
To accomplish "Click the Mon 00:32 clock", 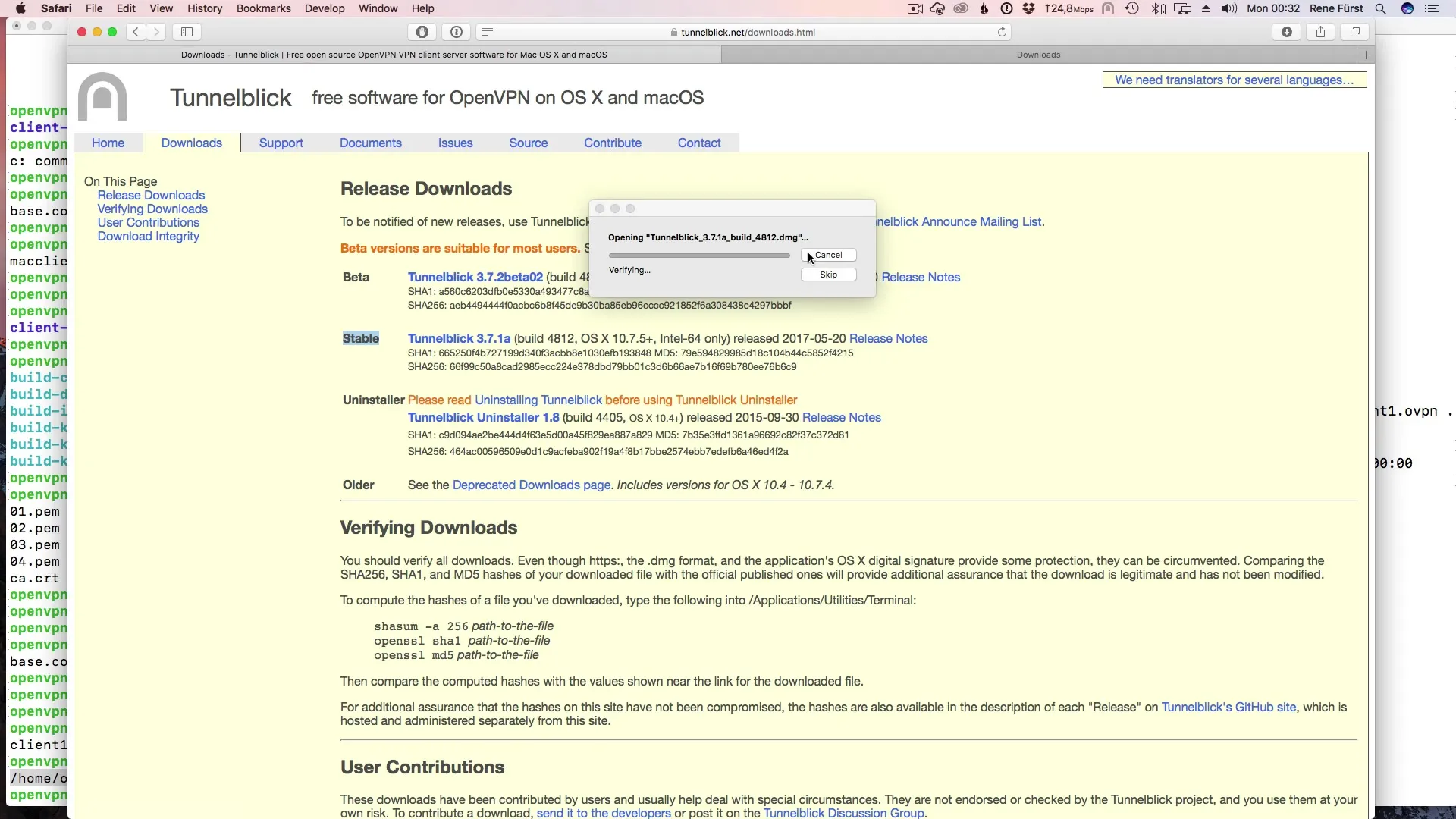I will 1273,8.
